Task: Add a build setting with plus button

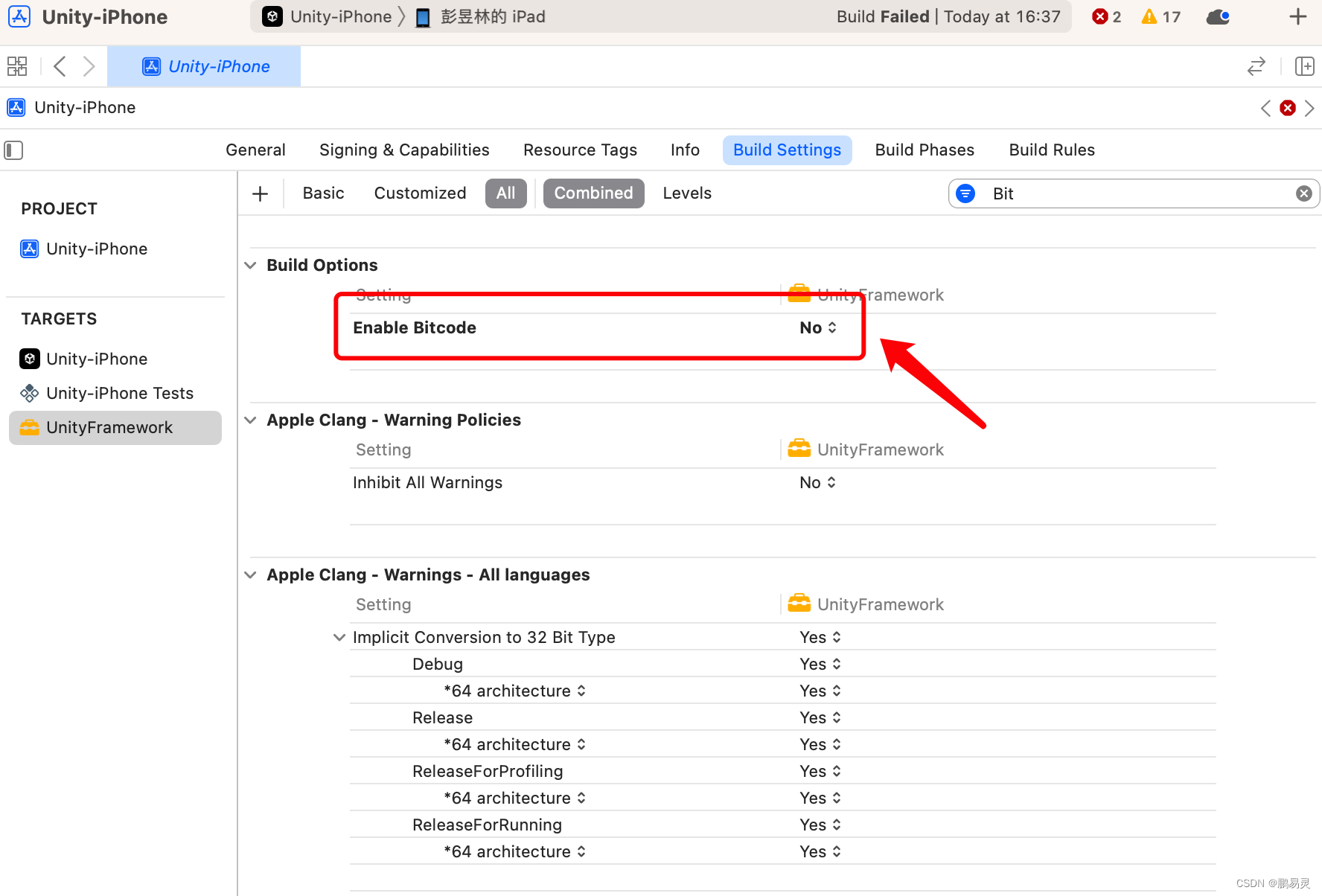Action: pyautogui.click(x=260, y=193)
